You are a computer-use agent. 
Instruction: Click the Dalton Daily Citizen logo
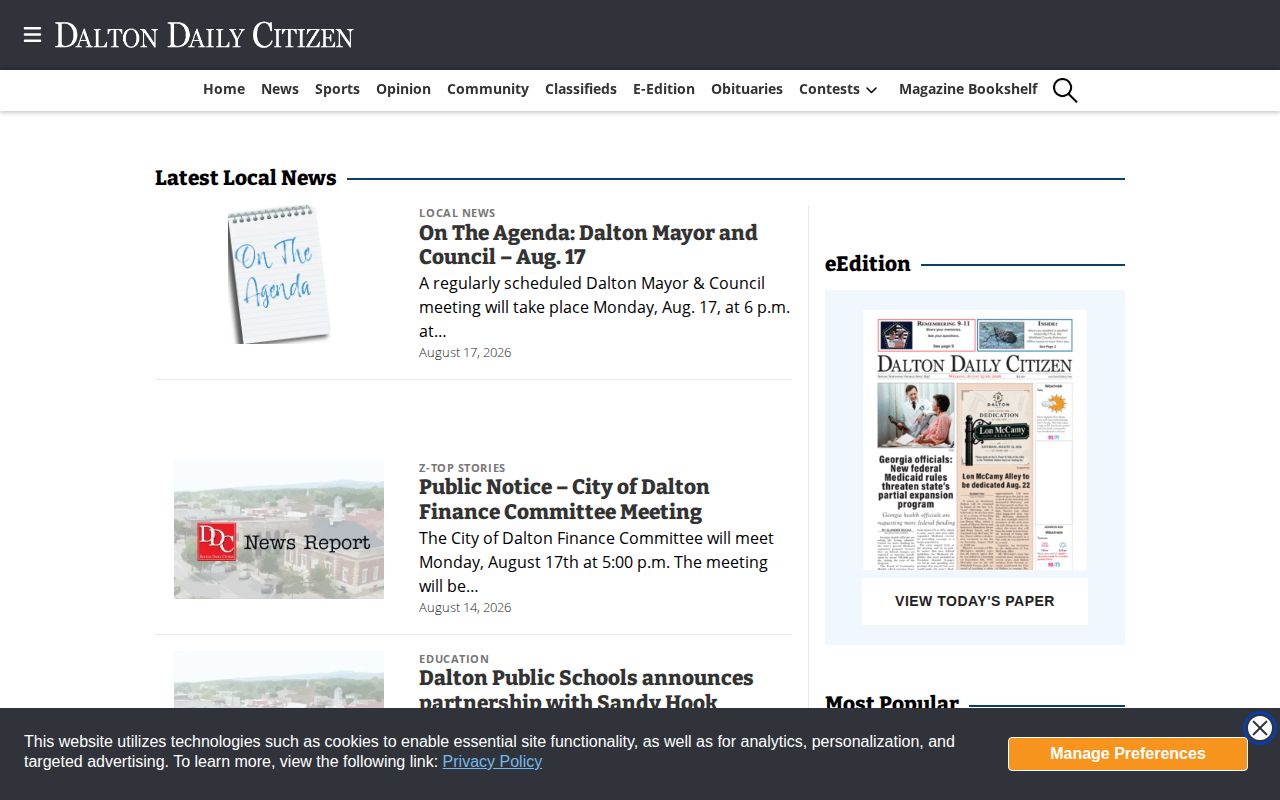point(204,35)
